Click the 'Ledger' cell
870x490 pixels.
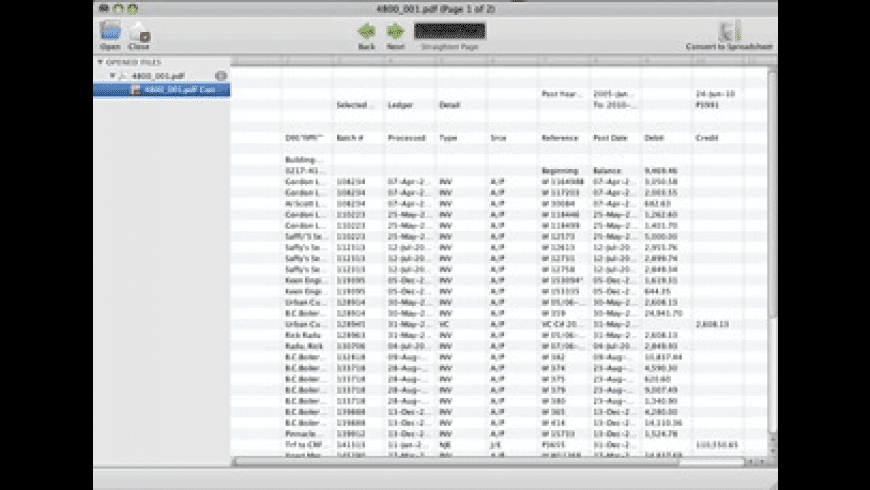point(400,105)
